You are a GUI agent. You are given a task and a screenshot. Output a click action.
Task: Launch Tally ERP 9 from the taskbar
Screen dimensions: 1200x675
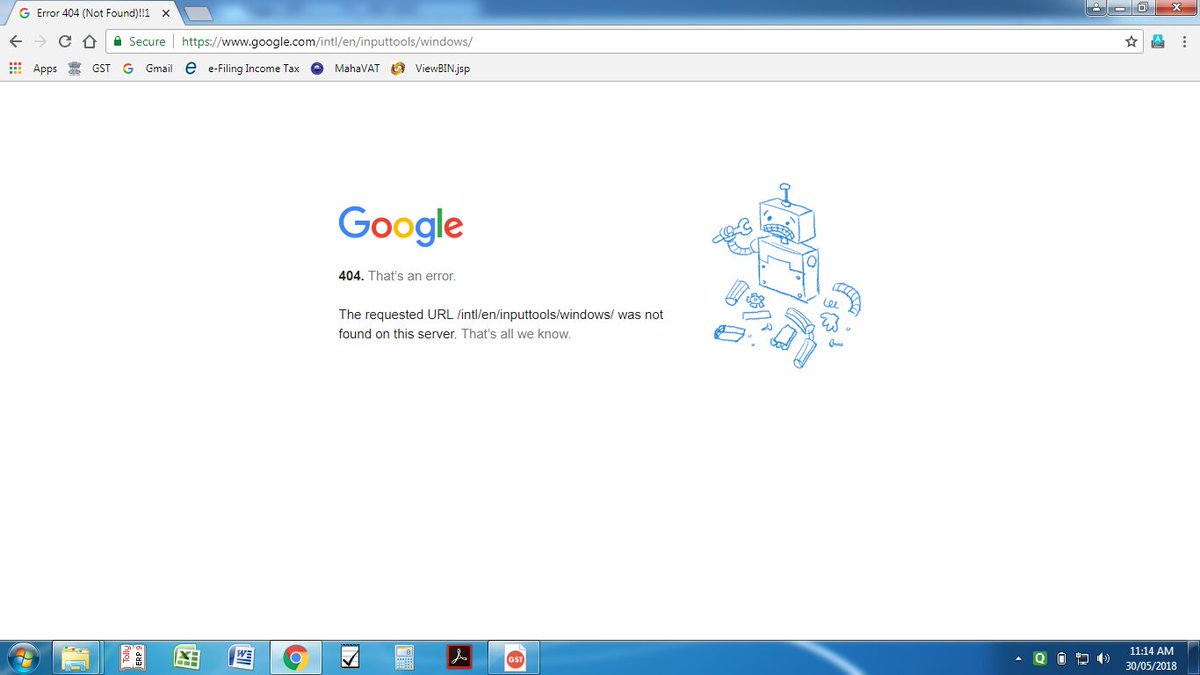coord(132,657)
